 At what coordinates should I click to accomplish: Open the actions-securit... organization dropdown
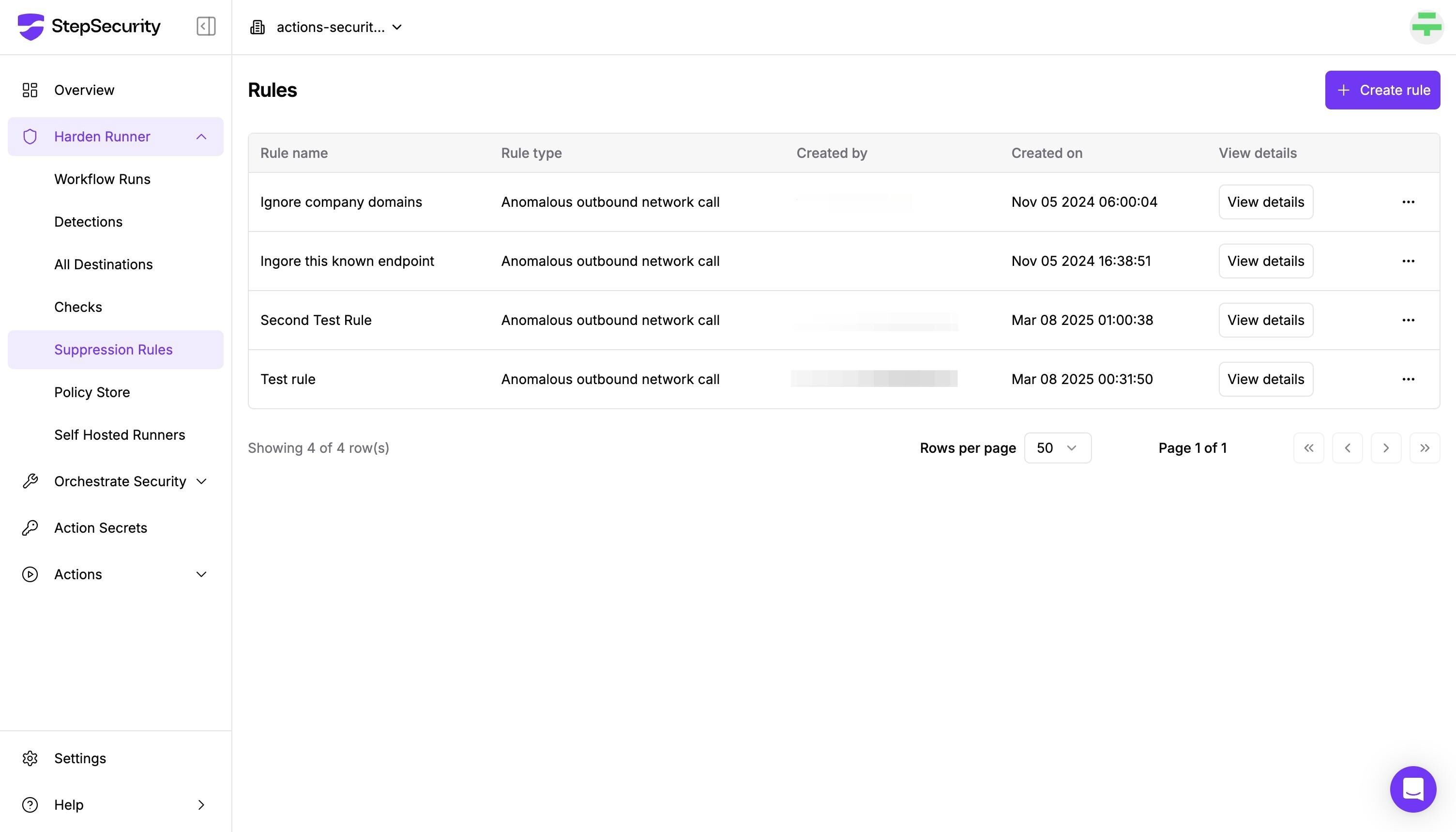pyautogui.click(x=326, y=28)
